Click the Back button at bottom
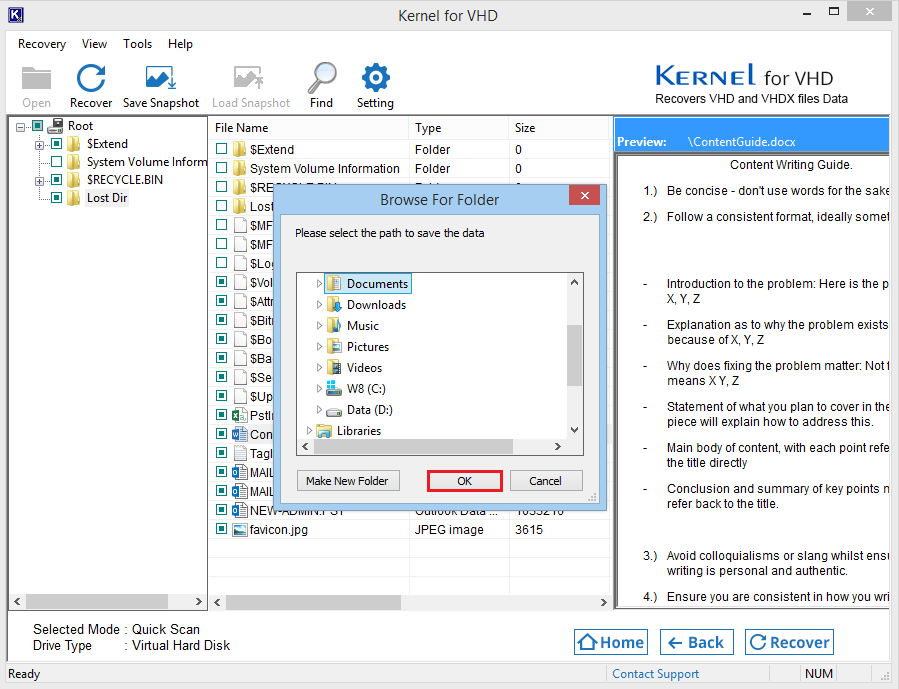 [x=696, y=642]
